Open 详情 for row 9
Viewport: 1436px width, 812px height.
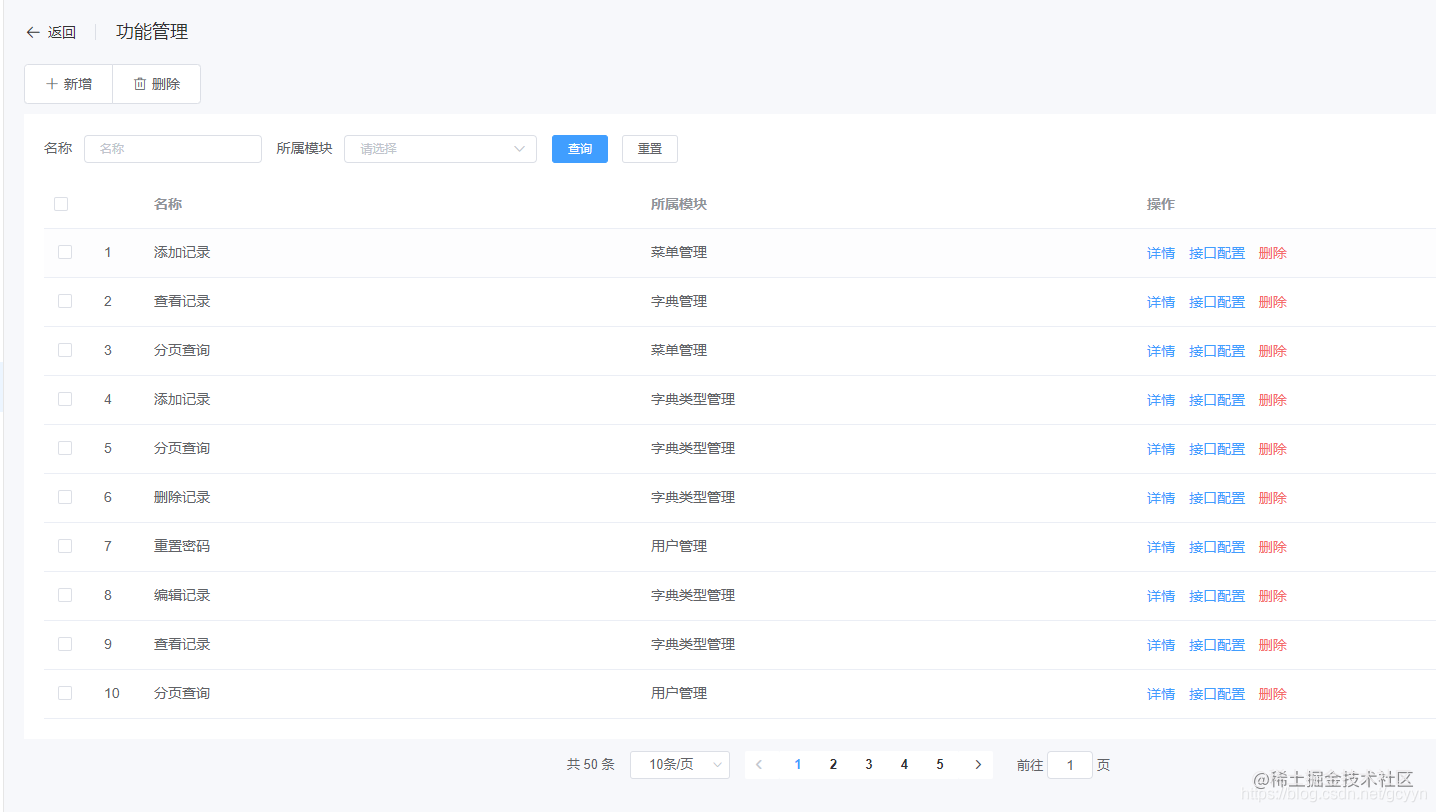(x=1161, y=645)
